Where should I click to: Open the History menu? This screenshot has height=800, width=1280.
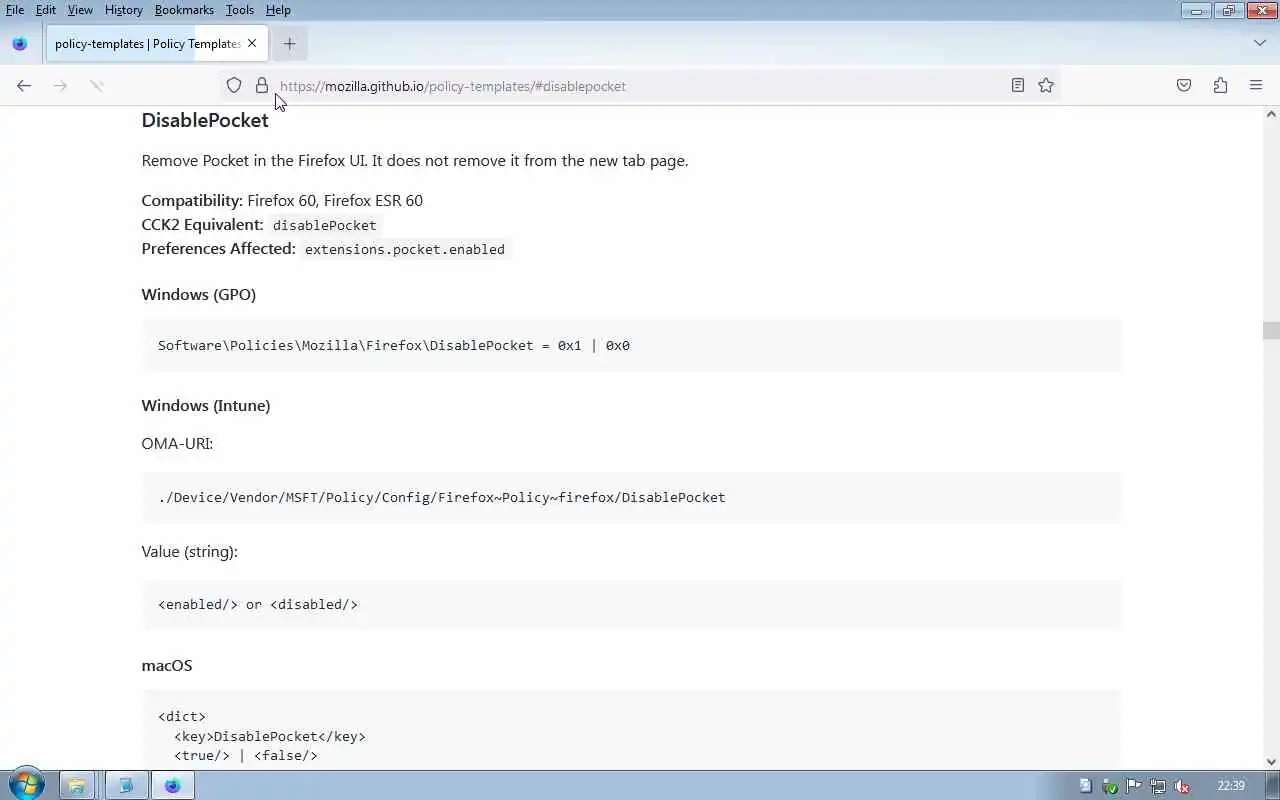pyautogui.click(x=123, y=10)
